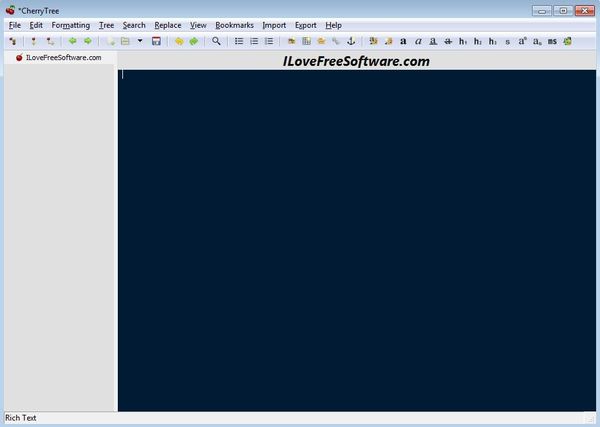Toggle italic formatting

(418, 41)
